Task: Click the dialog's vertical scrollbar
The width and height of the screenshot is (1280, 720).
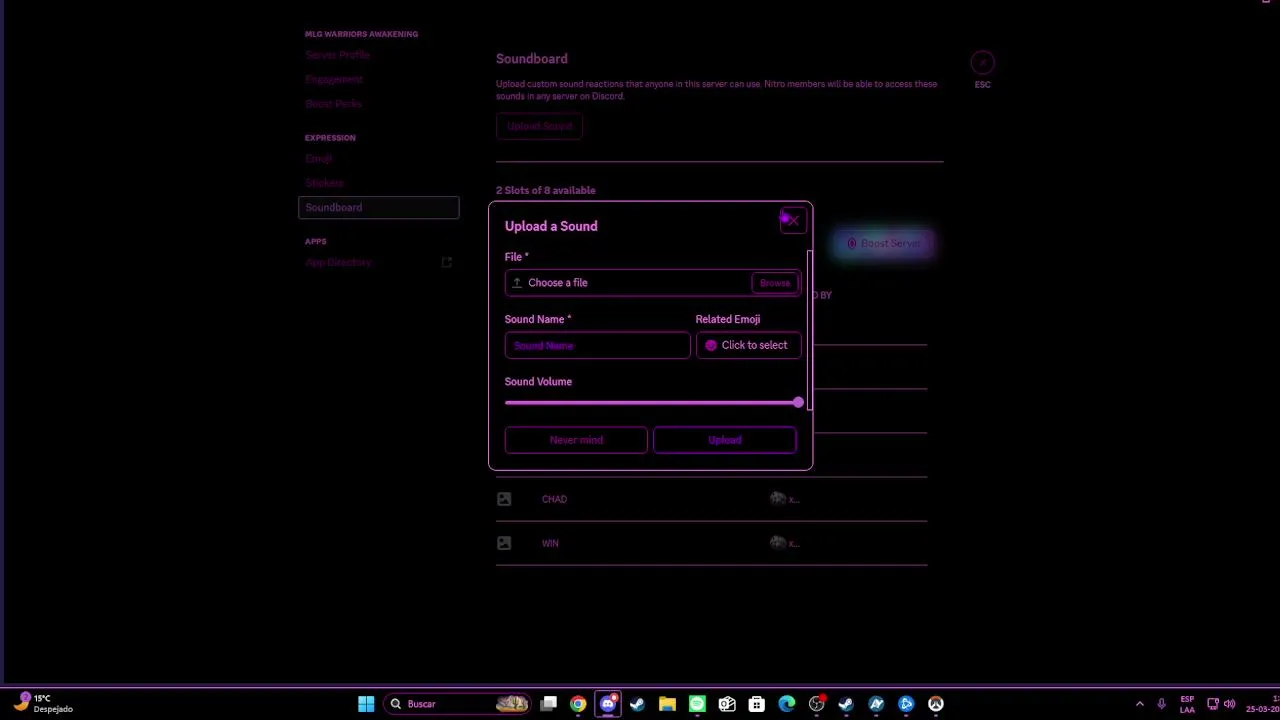Action: (x=808, y=330)
